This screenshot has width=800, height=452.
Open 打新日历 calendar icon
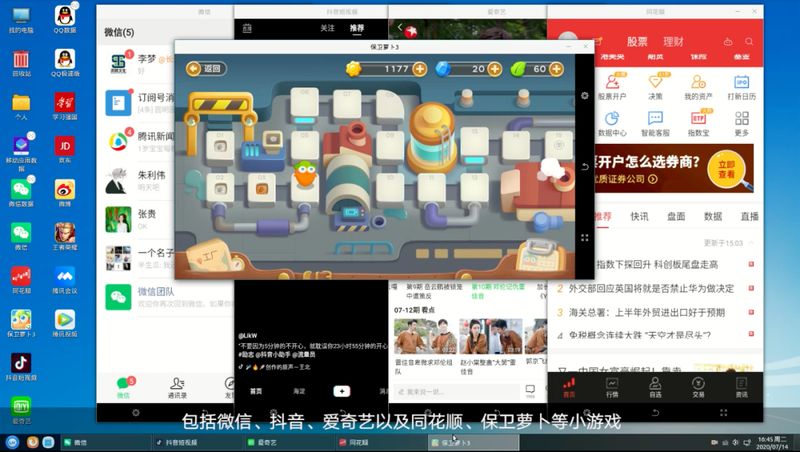(741, 84)
